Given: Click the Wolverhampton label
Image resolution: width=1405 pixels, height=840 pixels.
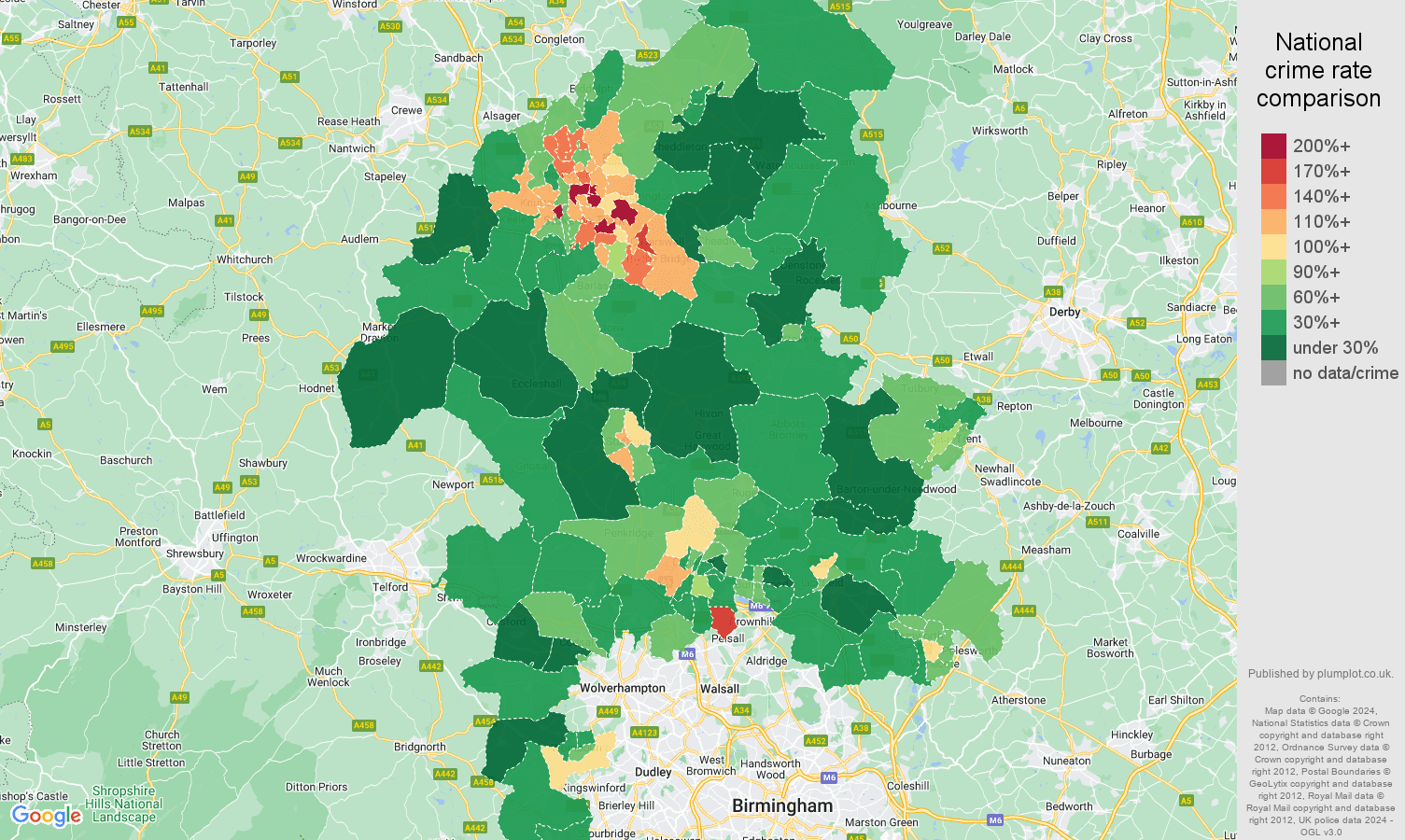Looking at the screenshot, I should (623, 689).
